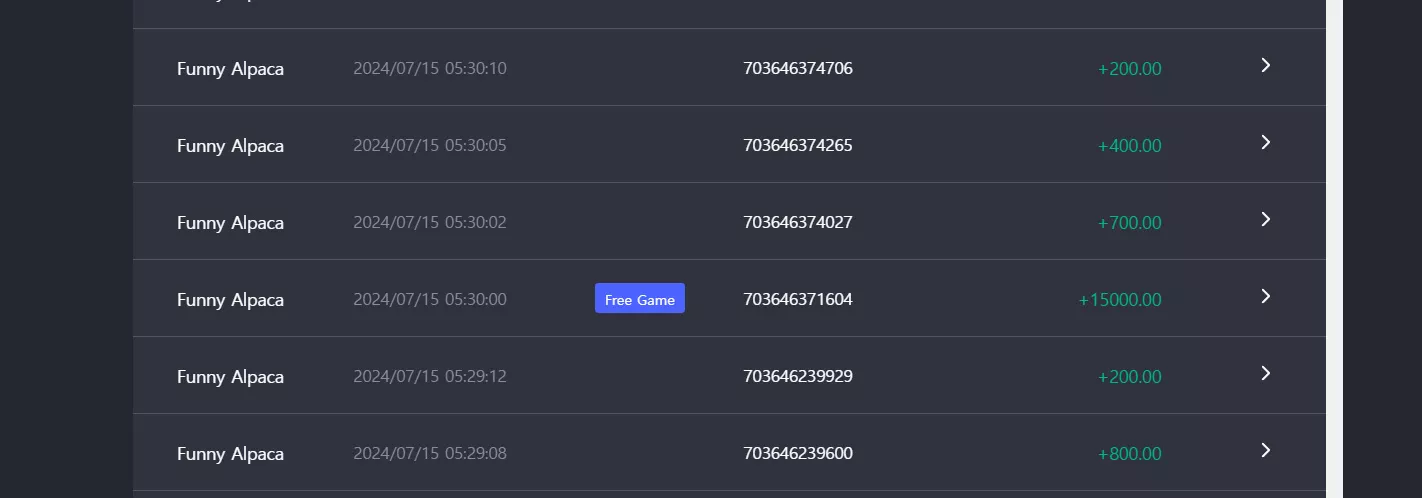Select transaction ID 703646374706
1422x498 pixels.
(798, 69)
